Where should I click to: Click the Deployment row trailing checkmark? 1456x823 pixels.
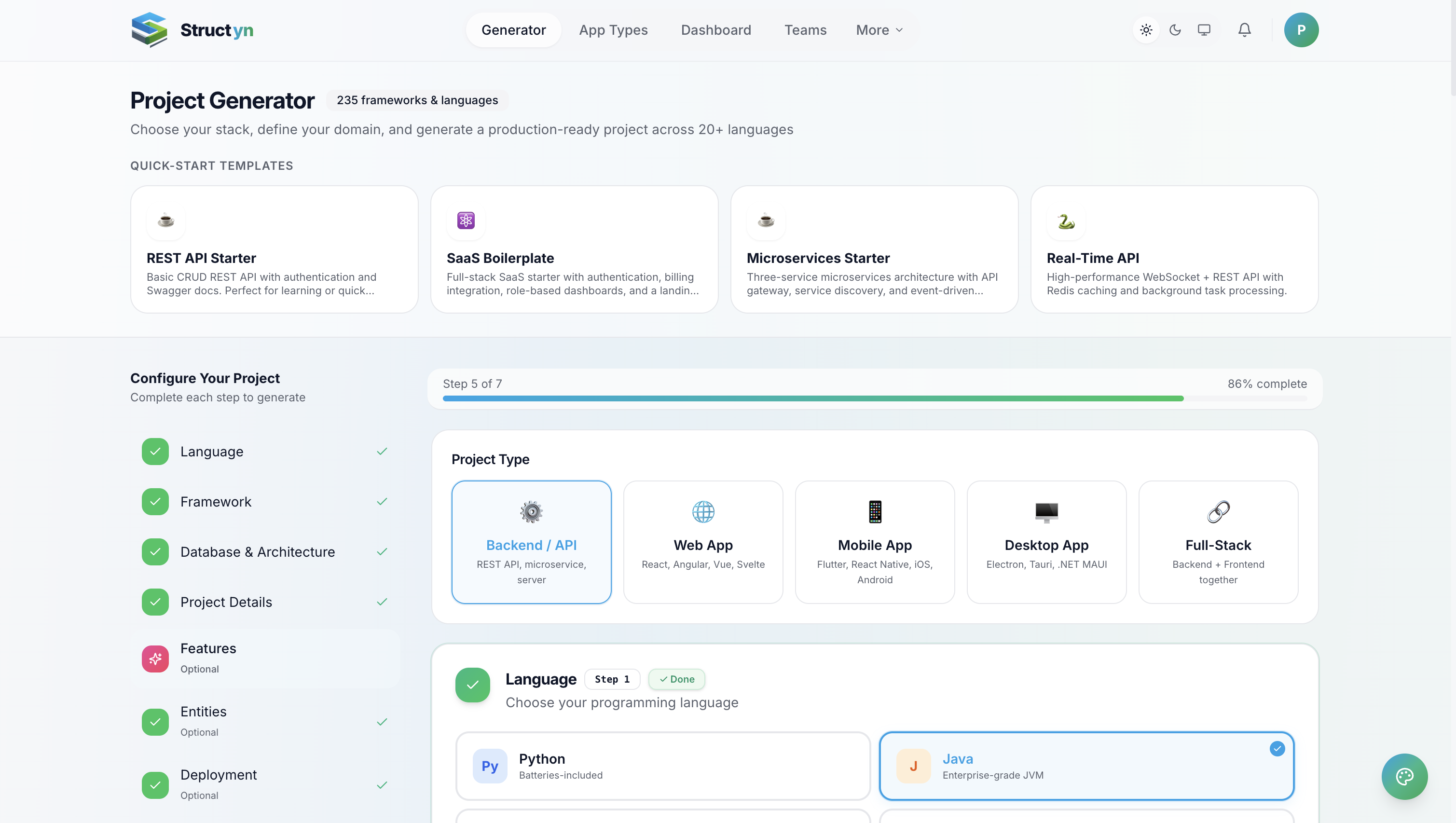pos(382,786)
